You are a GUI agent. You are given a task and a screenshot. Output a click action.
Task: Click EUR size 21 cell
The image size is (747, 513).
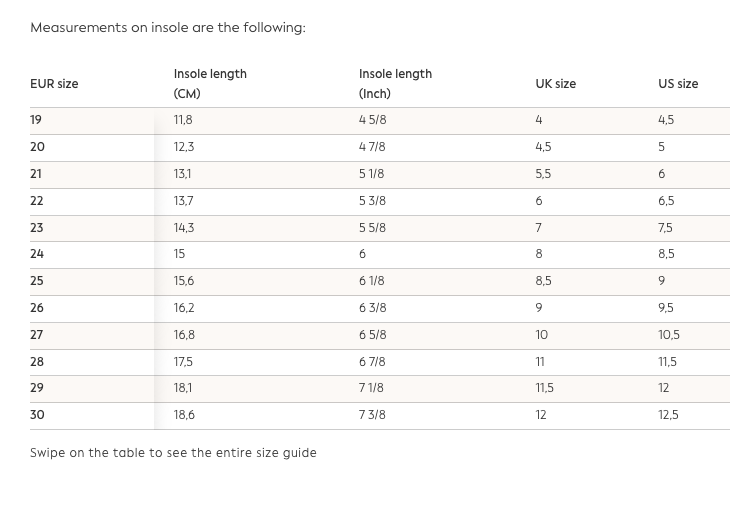click(36, 174)
